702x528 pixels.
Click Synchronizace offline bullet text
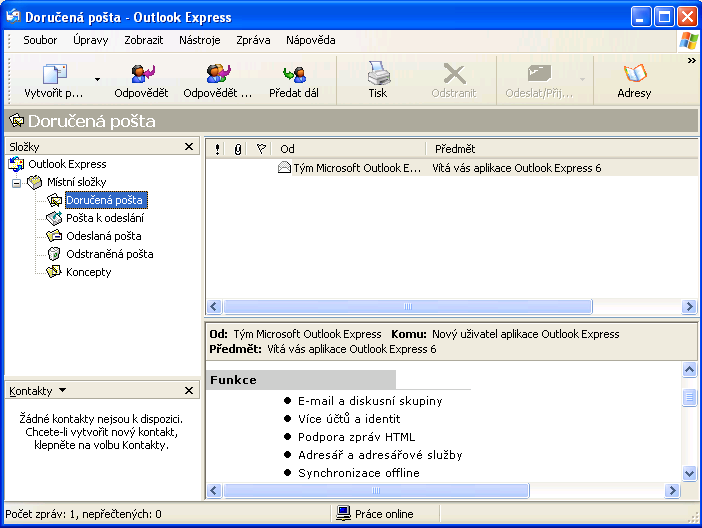pos(359,472)
